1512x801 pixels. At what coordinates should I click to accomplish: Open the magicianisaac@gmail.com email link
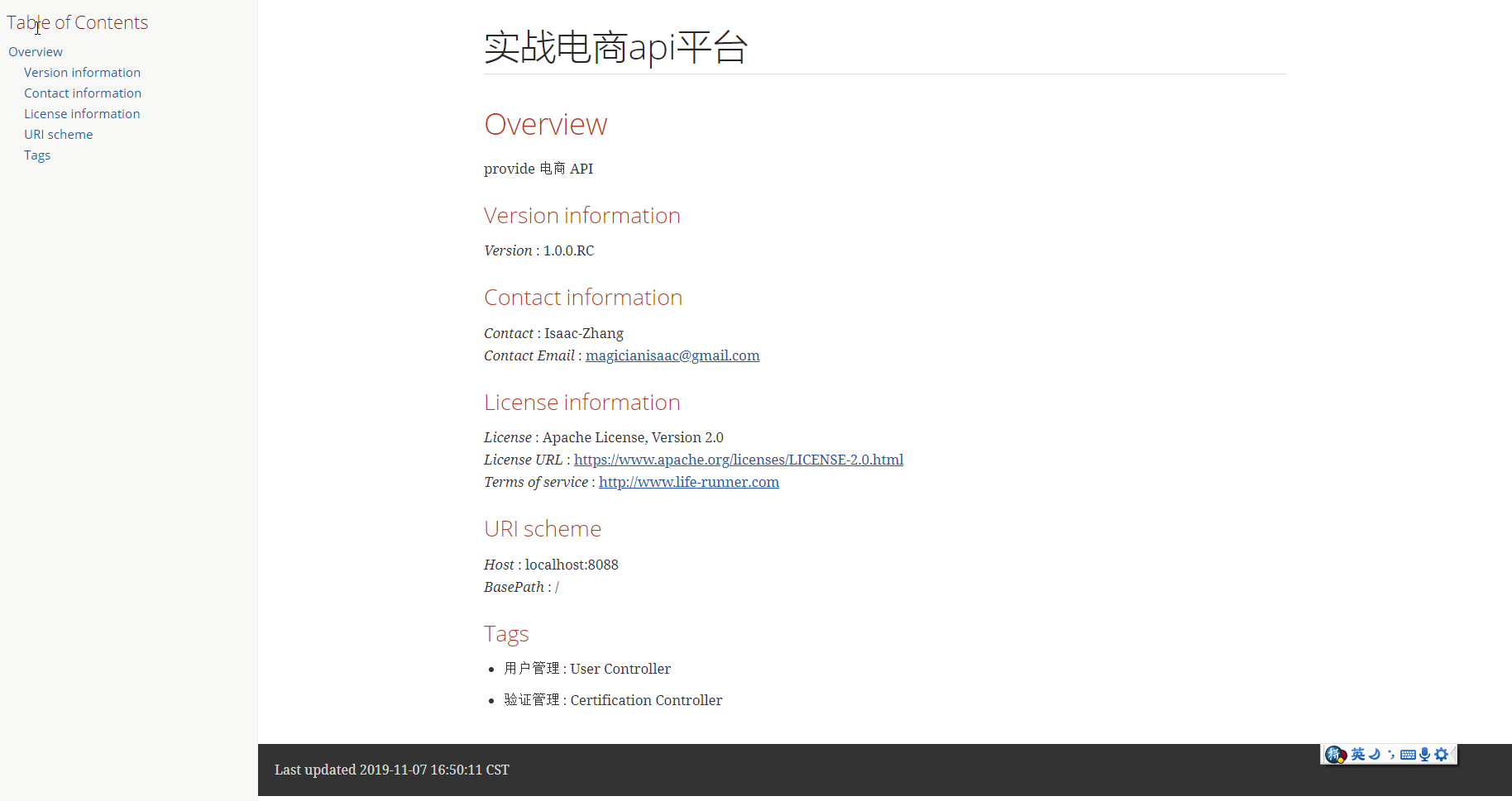[x=672, y=355]
